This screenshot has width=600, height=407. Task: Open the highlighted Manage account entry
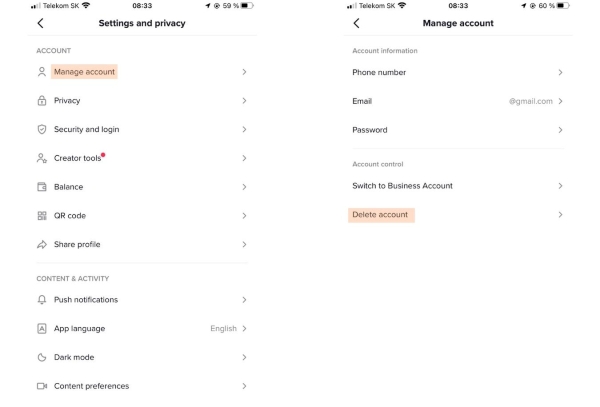84,72
